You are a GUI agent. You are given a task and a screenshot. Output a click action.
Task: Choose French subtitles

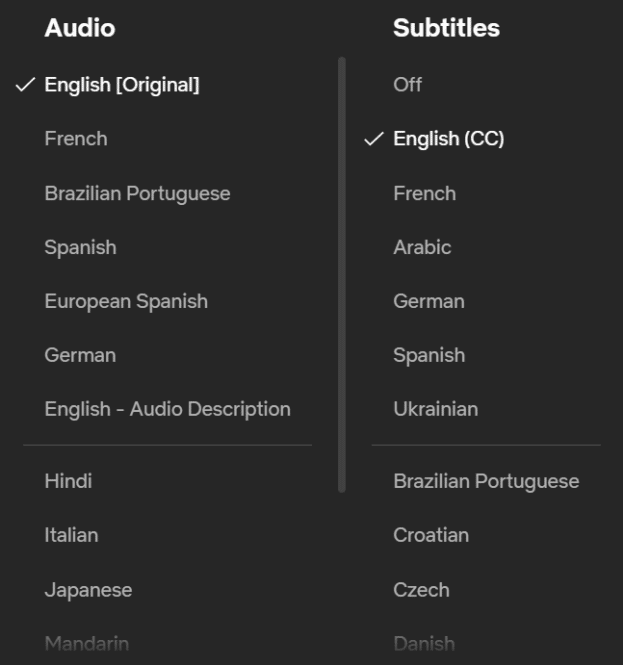point(424,193)
